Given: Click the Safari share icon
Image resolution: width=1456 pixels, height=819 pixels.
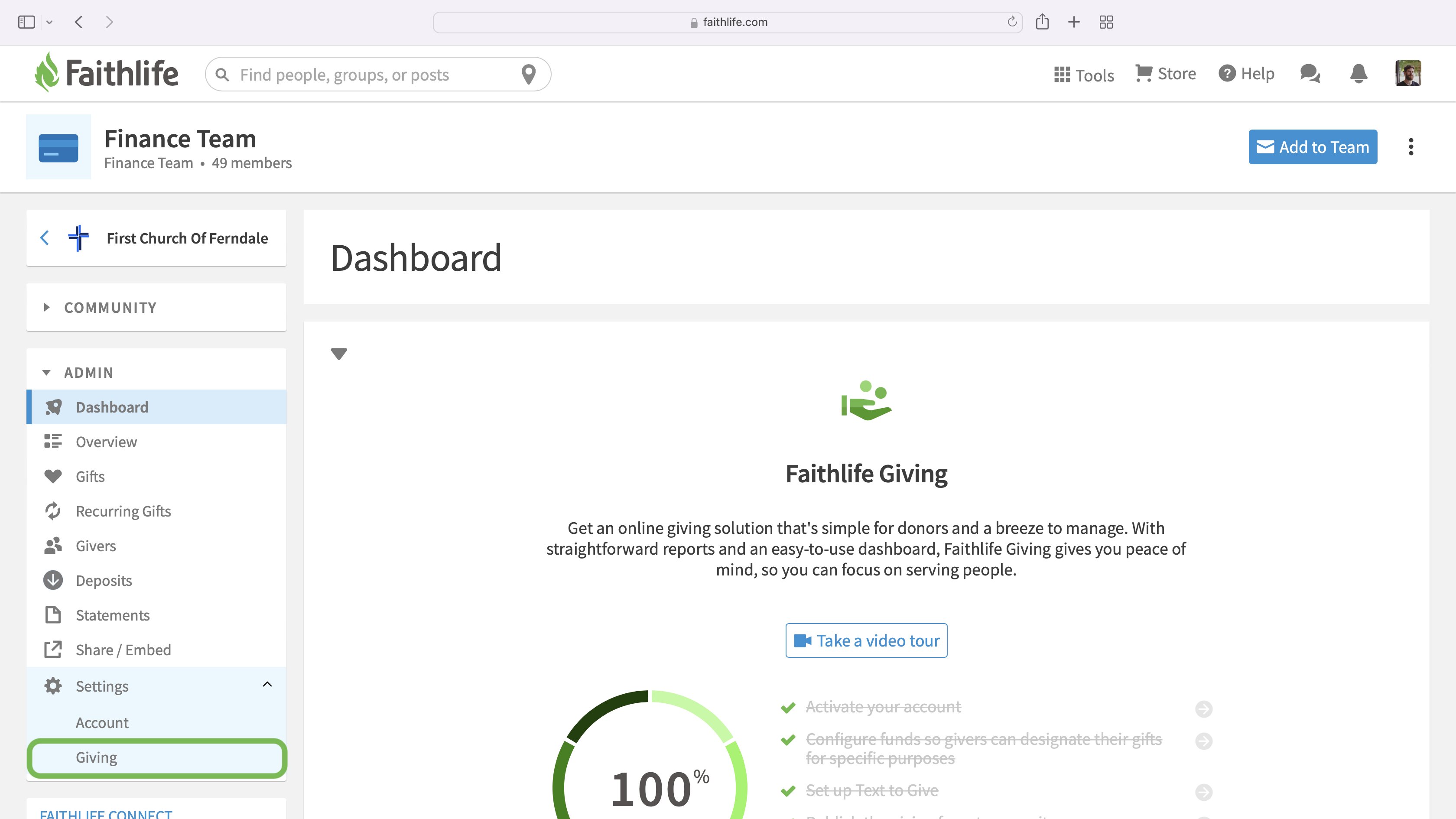Looking at the screenshot, I should 1042,22.
